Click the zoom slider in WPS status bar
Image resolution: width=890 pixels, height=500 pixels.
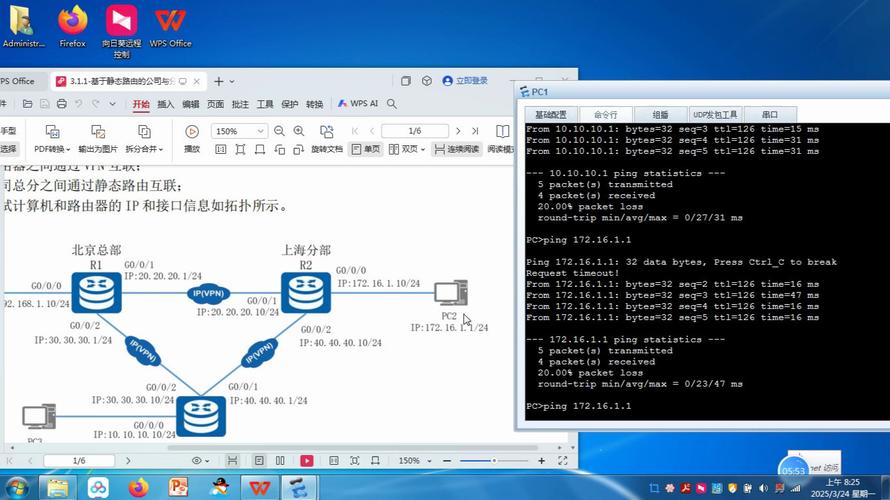click(x=494, y=461)
